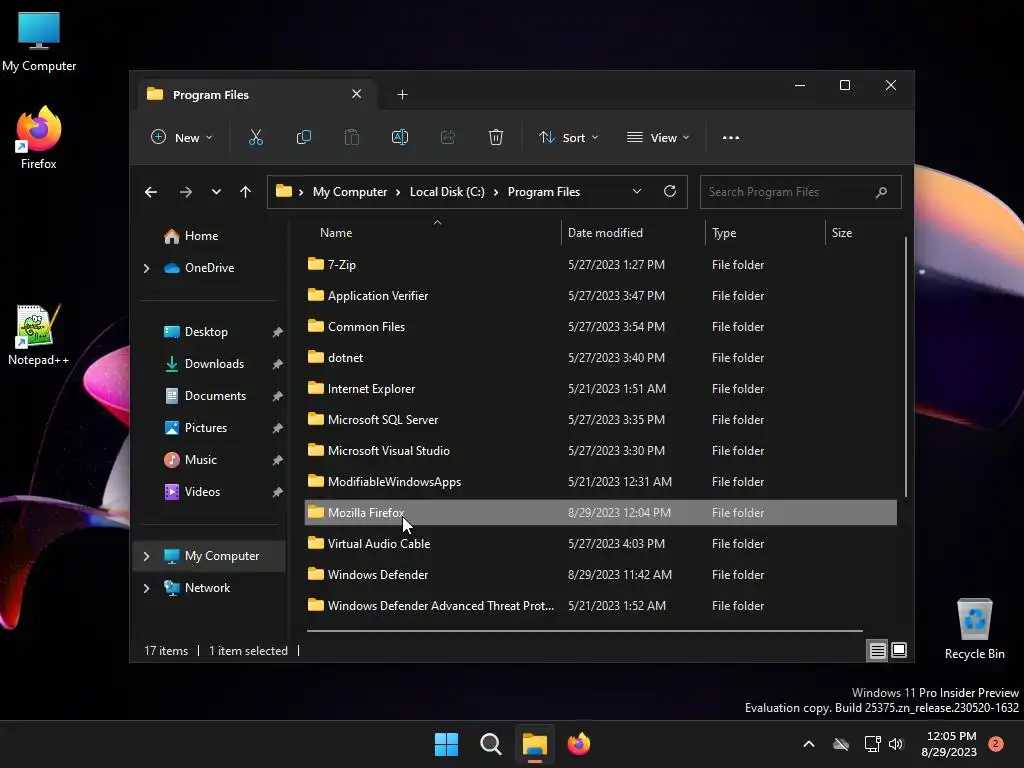Expand My Computer tree node
Screen dimensions: 1024x768
coord(146,556)
